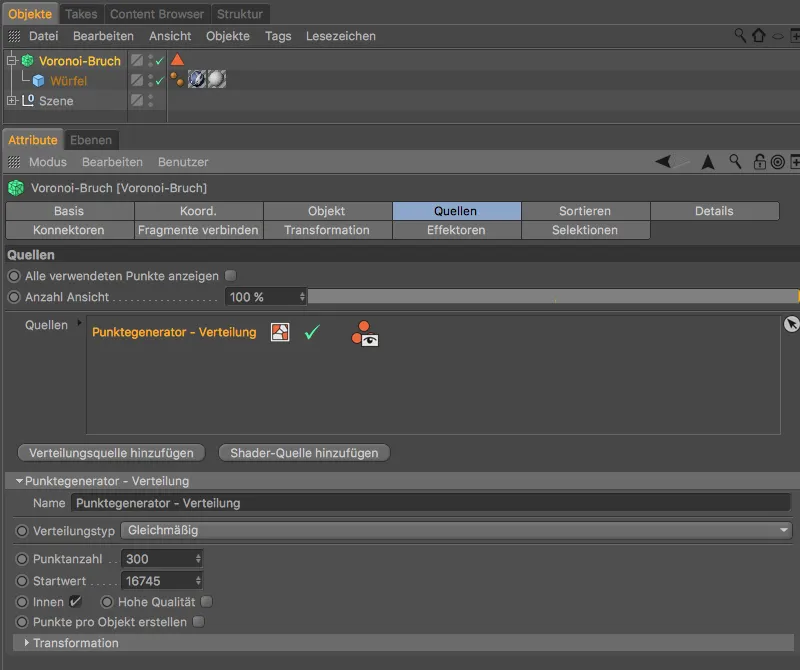
Task: Toggle the Punktegenerator source green checkmark
Action: [x=312, y=332]
